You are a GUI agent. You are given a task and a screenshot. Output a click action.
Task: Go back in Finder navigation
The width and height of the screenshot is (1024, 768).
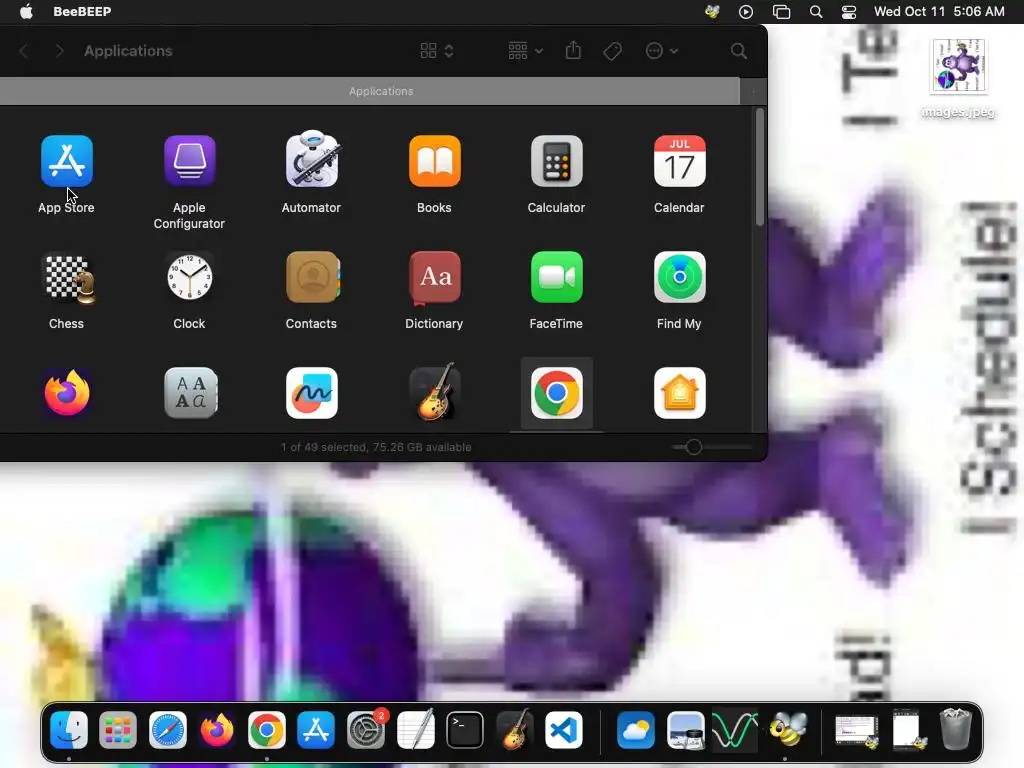point(24,51)
